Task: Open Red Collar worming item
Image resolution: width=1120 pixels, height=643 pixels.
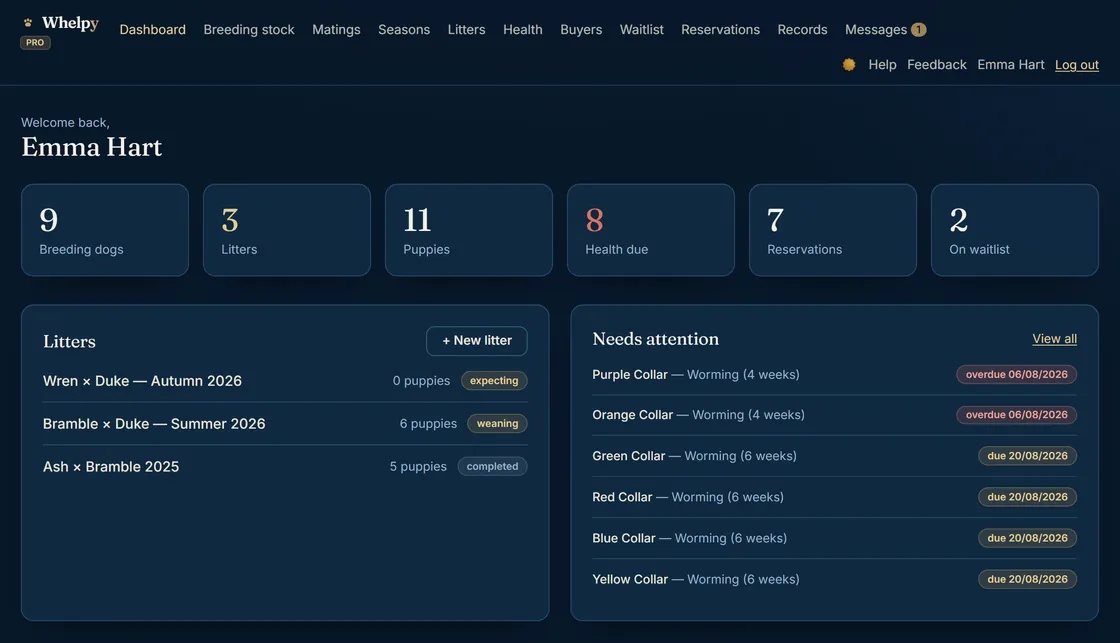Action: (834, 497)
